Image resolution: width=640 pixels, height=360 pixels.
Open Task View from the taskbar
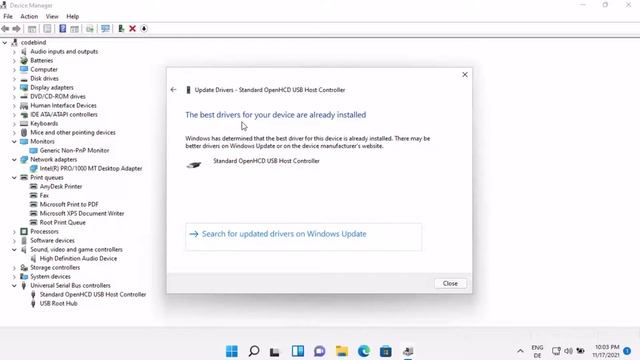(x=275, y=351)
